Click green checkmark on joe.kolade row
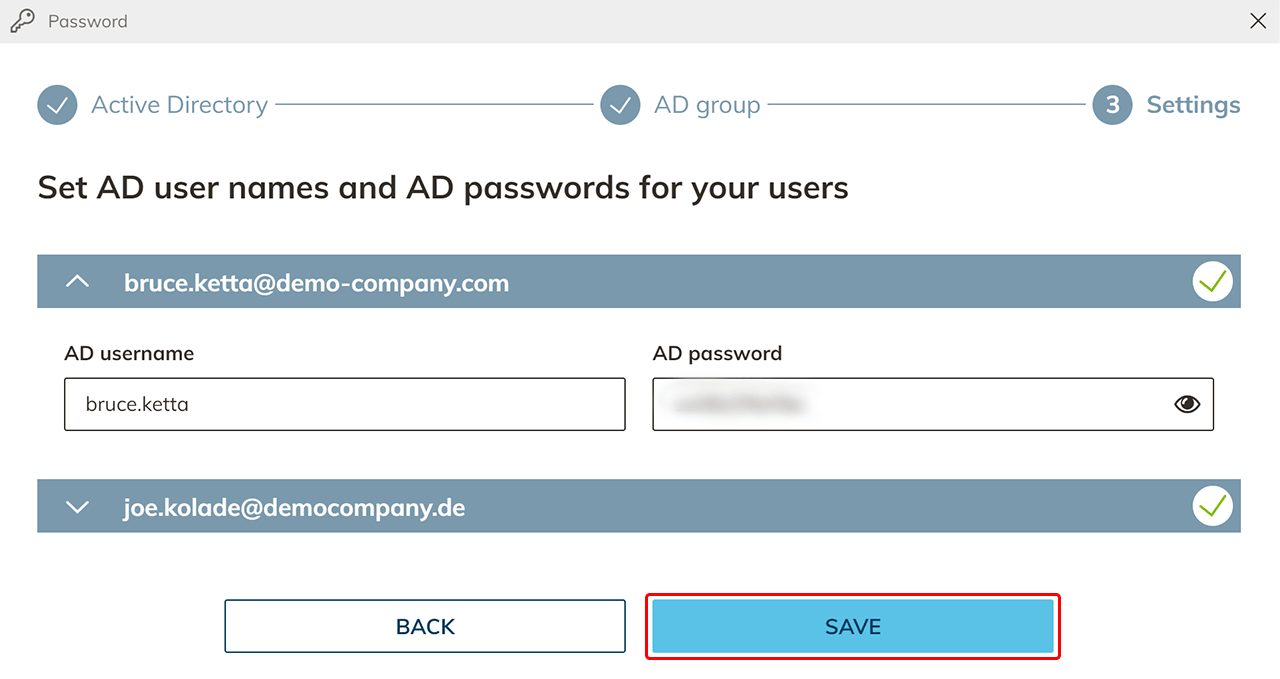This screenshot has height=679, width=1280. [1212, 507]
